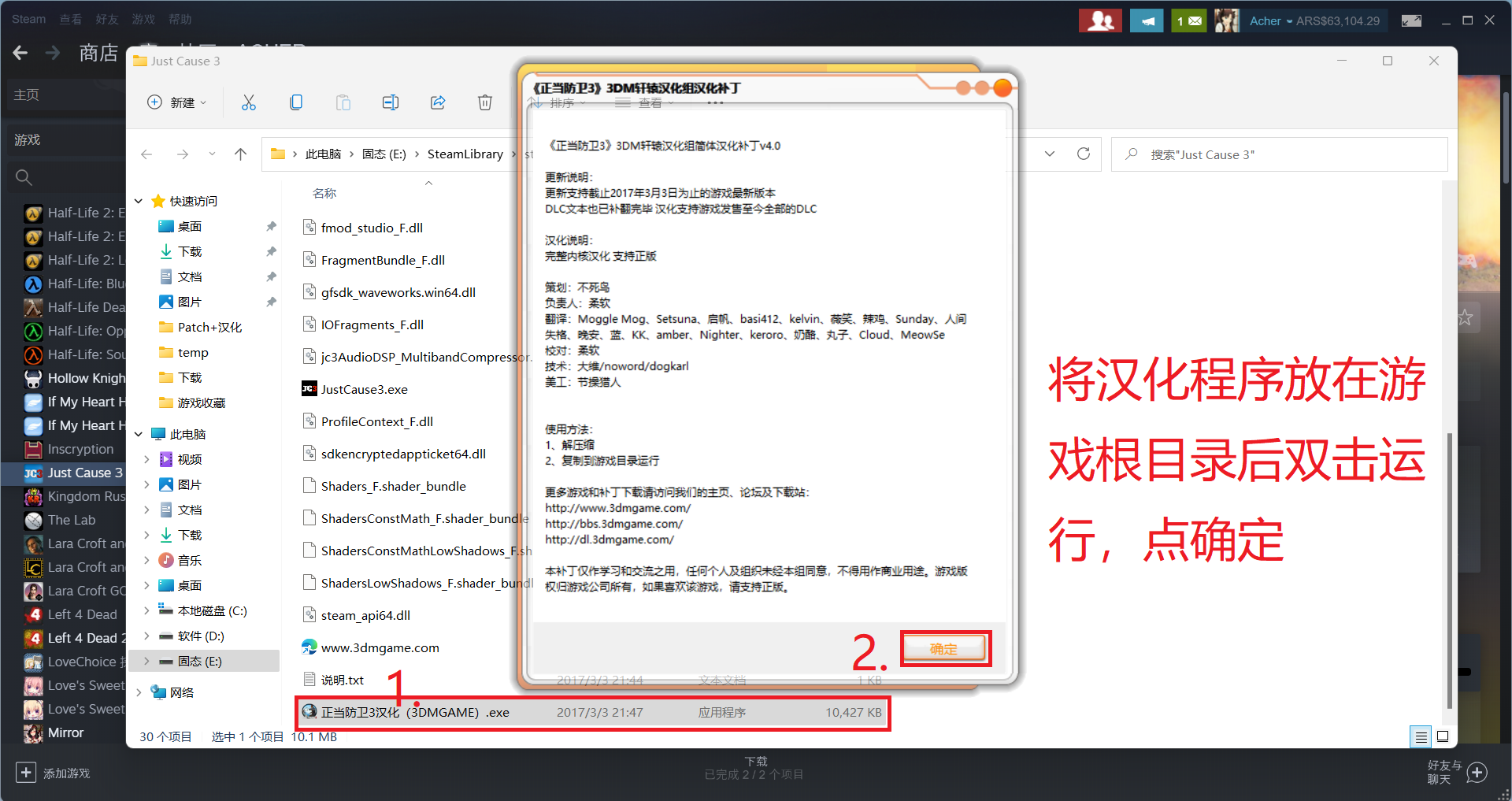This screenshot has width=1512, height=801.
Task: Click the Delete trash icon in Explorer toolbar
Action: point(485,102)
